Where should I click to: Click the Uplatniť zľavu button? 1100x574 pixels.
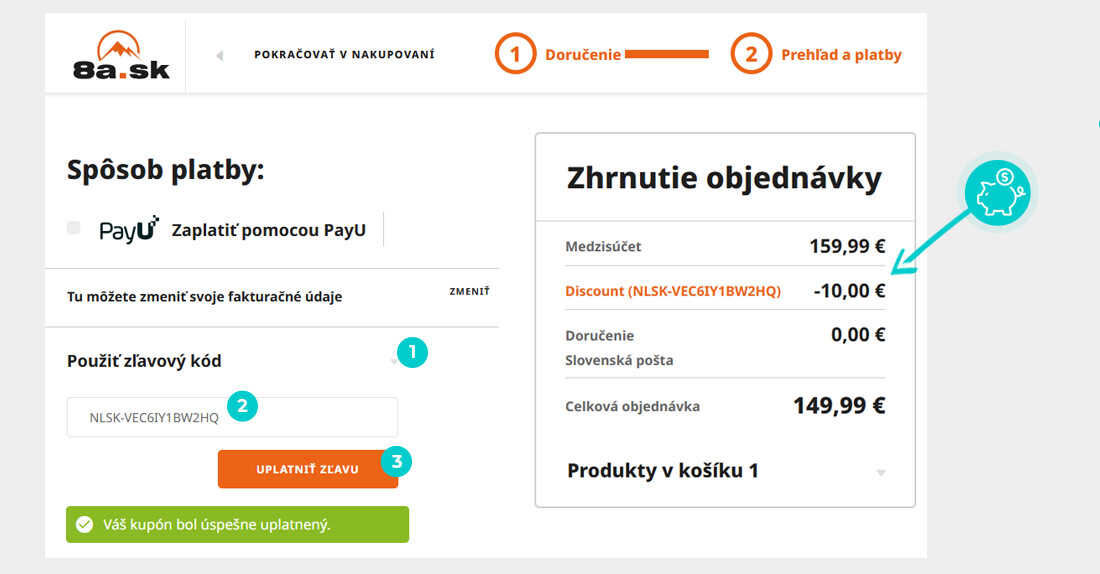(x=307, y=469)
